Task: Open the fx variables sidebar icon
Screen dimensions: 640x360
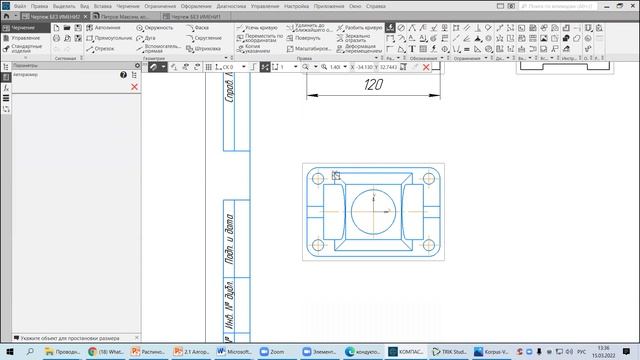Action: [x=6, y=88]
